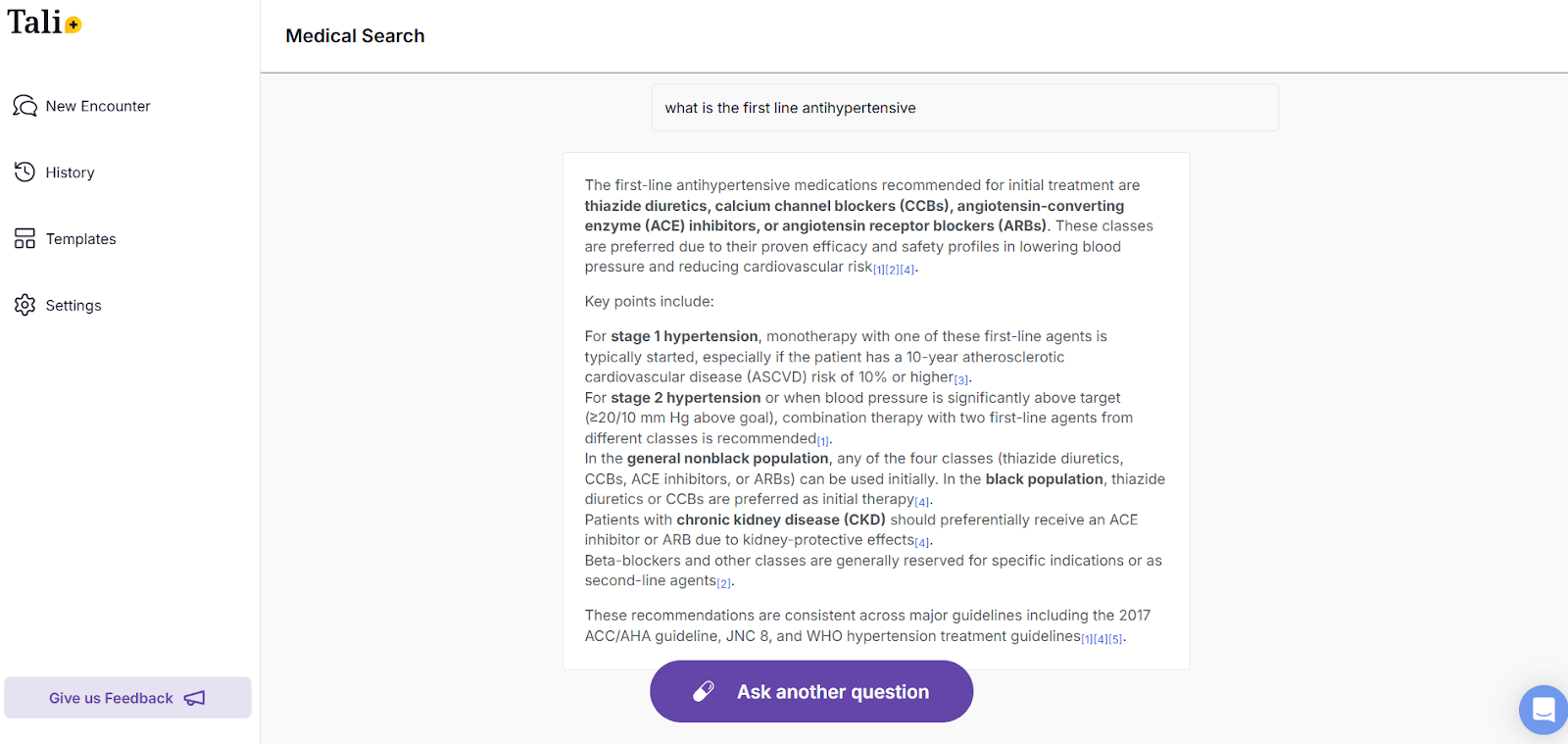Open New Encounter from the sidebar
1568x744 pixels.
pyautogui.click(x=98, y=106)
